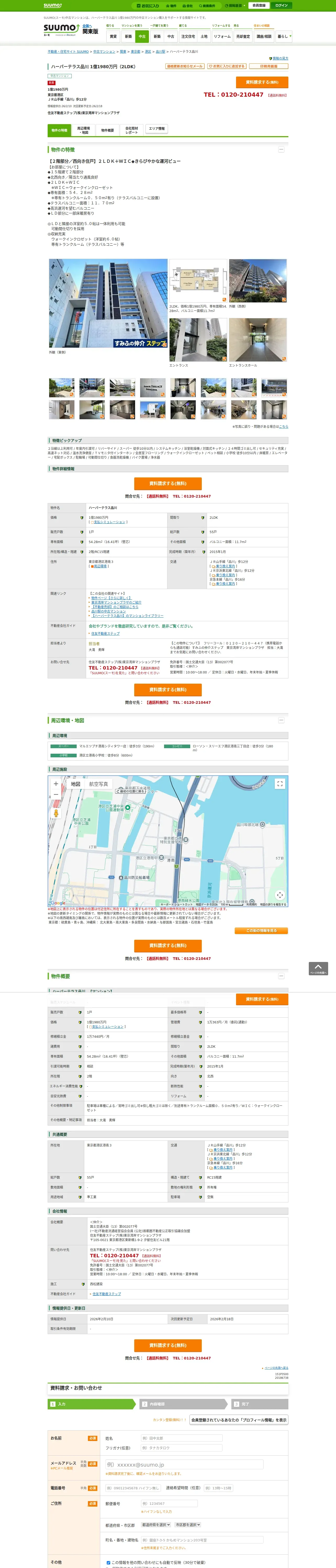Collapse the 周辺環境・地図 section
The width and height of the screenshot is (336, 1568).
[x=281, y=720]
